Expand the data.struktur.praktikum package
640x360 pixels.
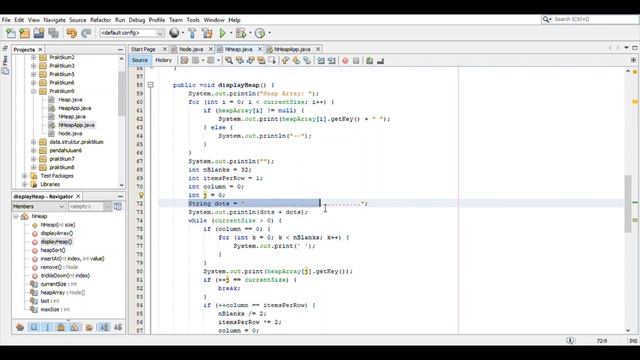tap(33, 142)
